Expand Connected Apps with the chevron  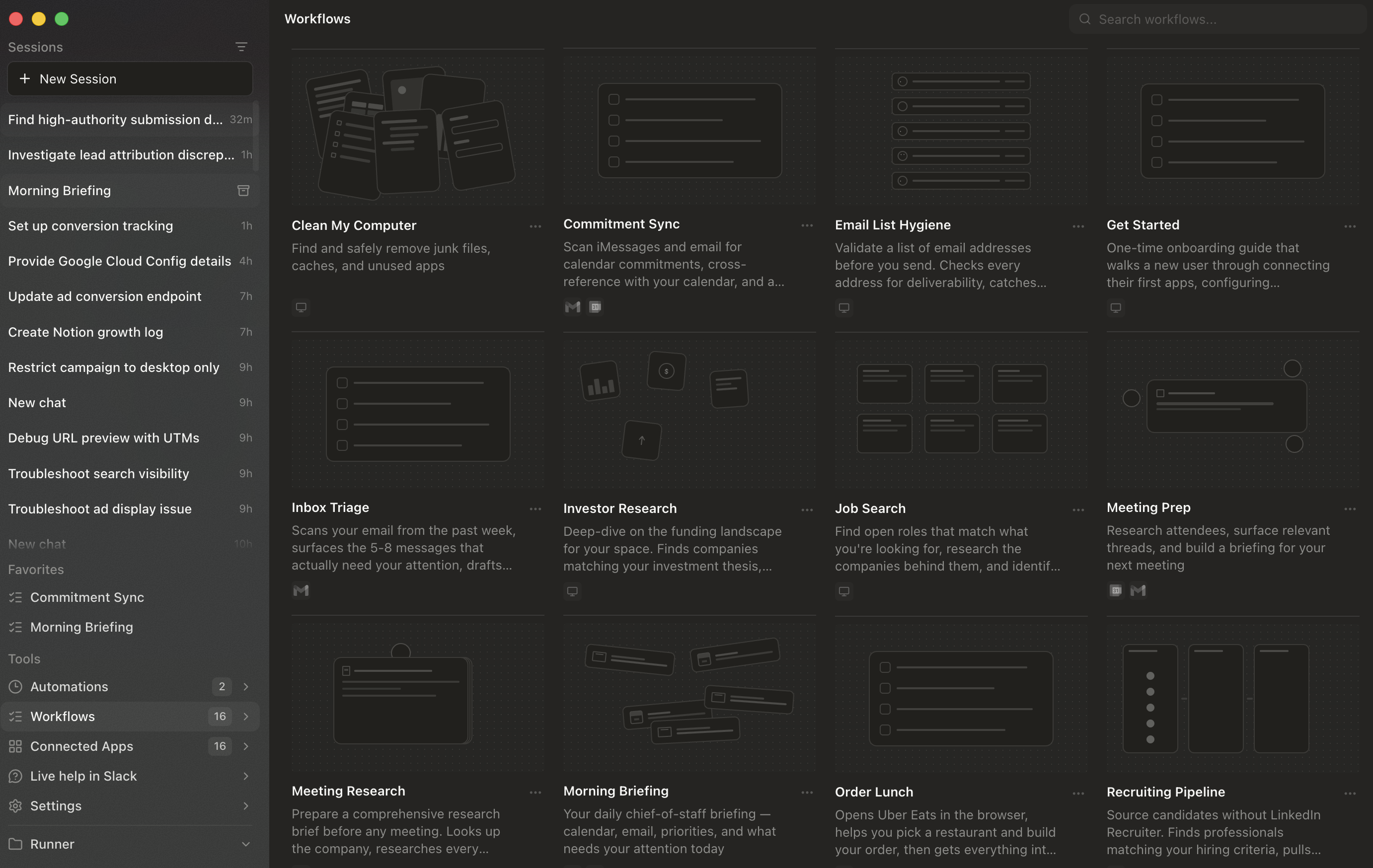pyautogui.click(x=246, y=746)
